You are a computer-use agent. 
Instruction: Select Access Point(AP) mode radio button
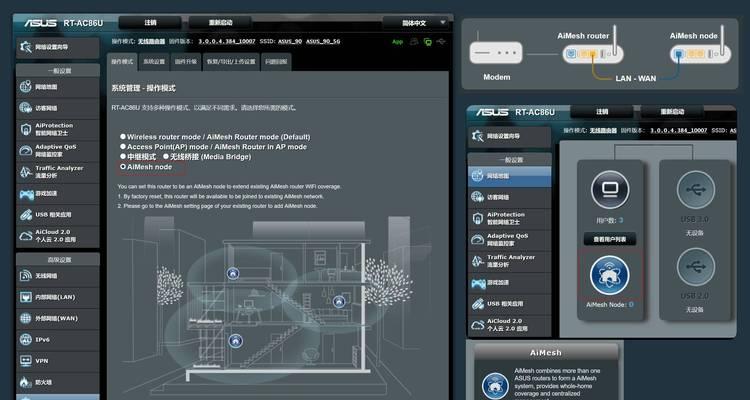coord(123,147)
